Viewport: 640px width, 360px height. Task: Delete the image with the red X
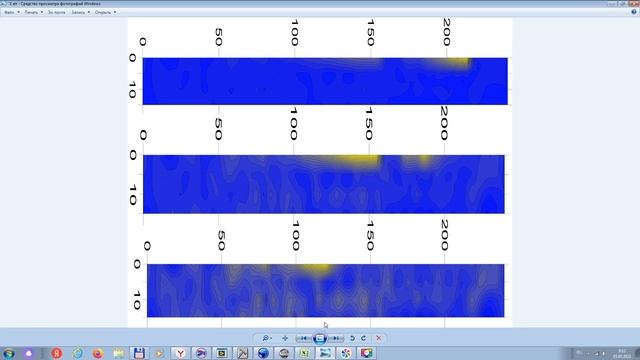pos(379,338)
